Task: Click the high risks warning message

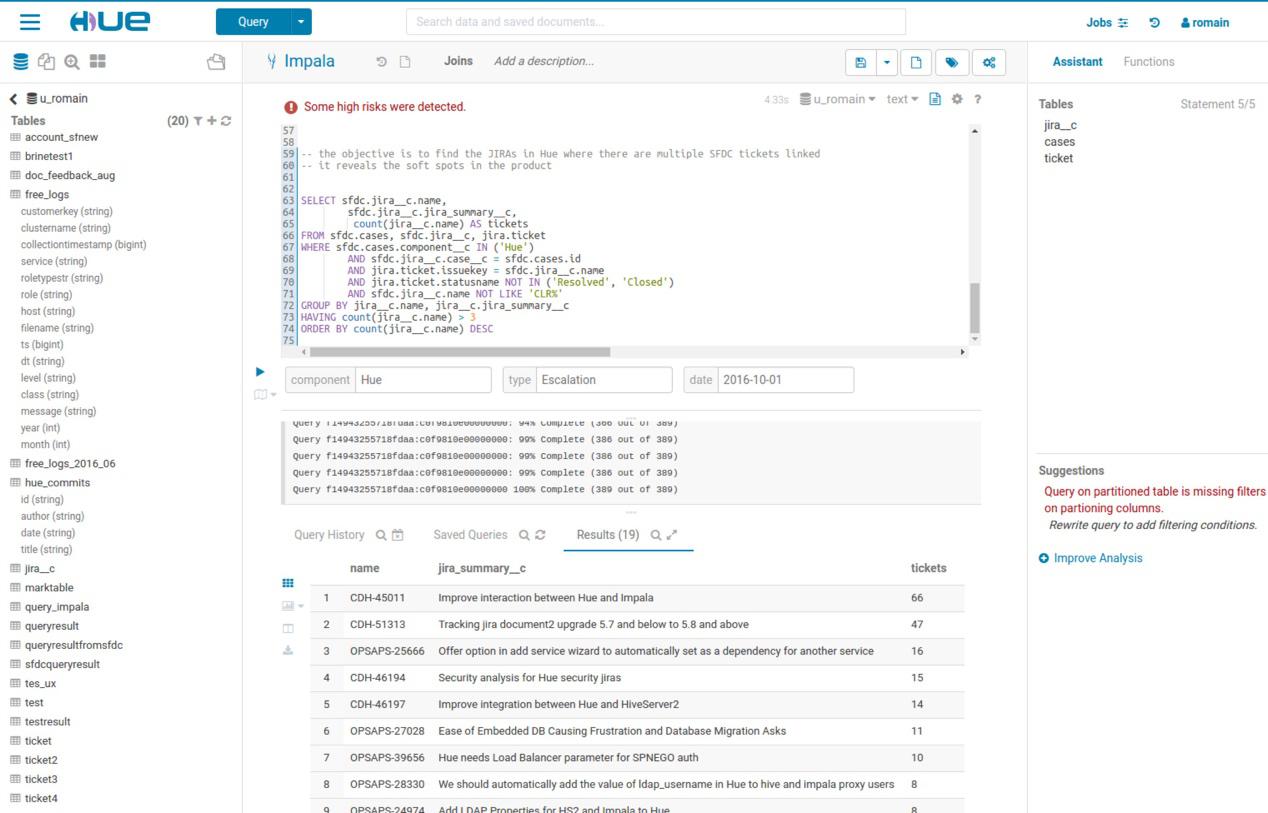Action: pyautogui.click(x=384, y=107)
